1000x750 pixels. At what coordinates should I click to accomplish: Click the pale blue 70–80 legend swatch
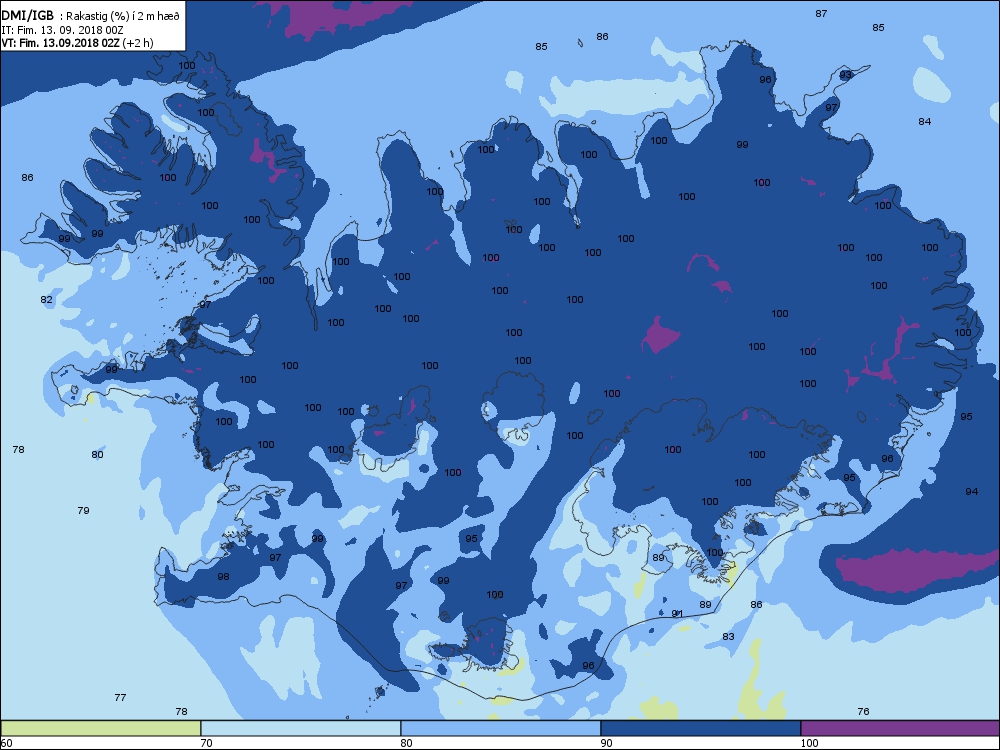(300, 728)
